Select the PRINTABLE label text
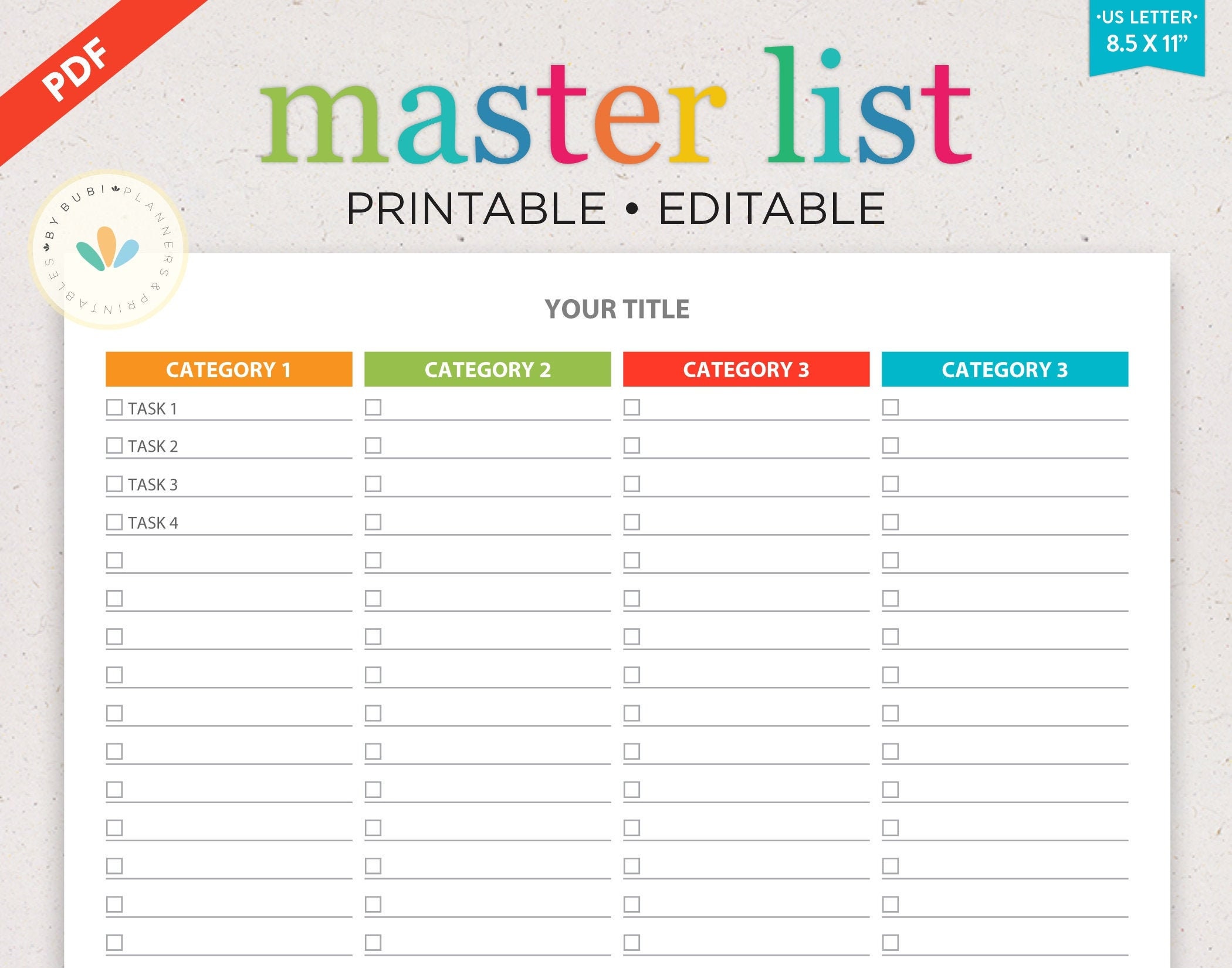The width and height of the screenshot is (1232, 968). tap(461, 200)
